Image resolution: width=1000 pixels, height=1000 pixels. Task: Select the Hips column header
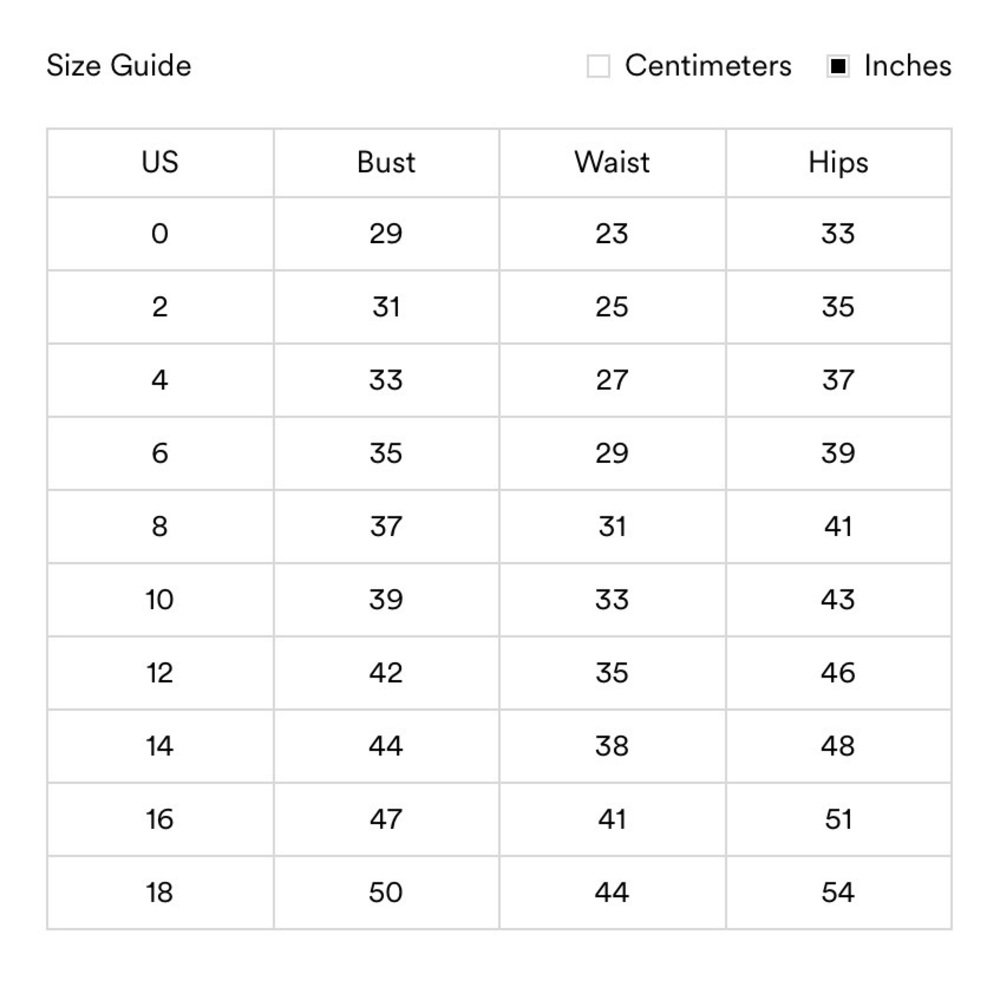839,163
